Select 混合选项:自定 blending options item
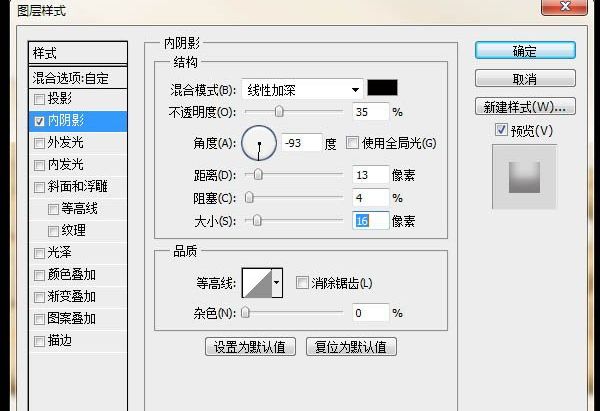Viewport: 600px width, 411px height. pos(78,78)
